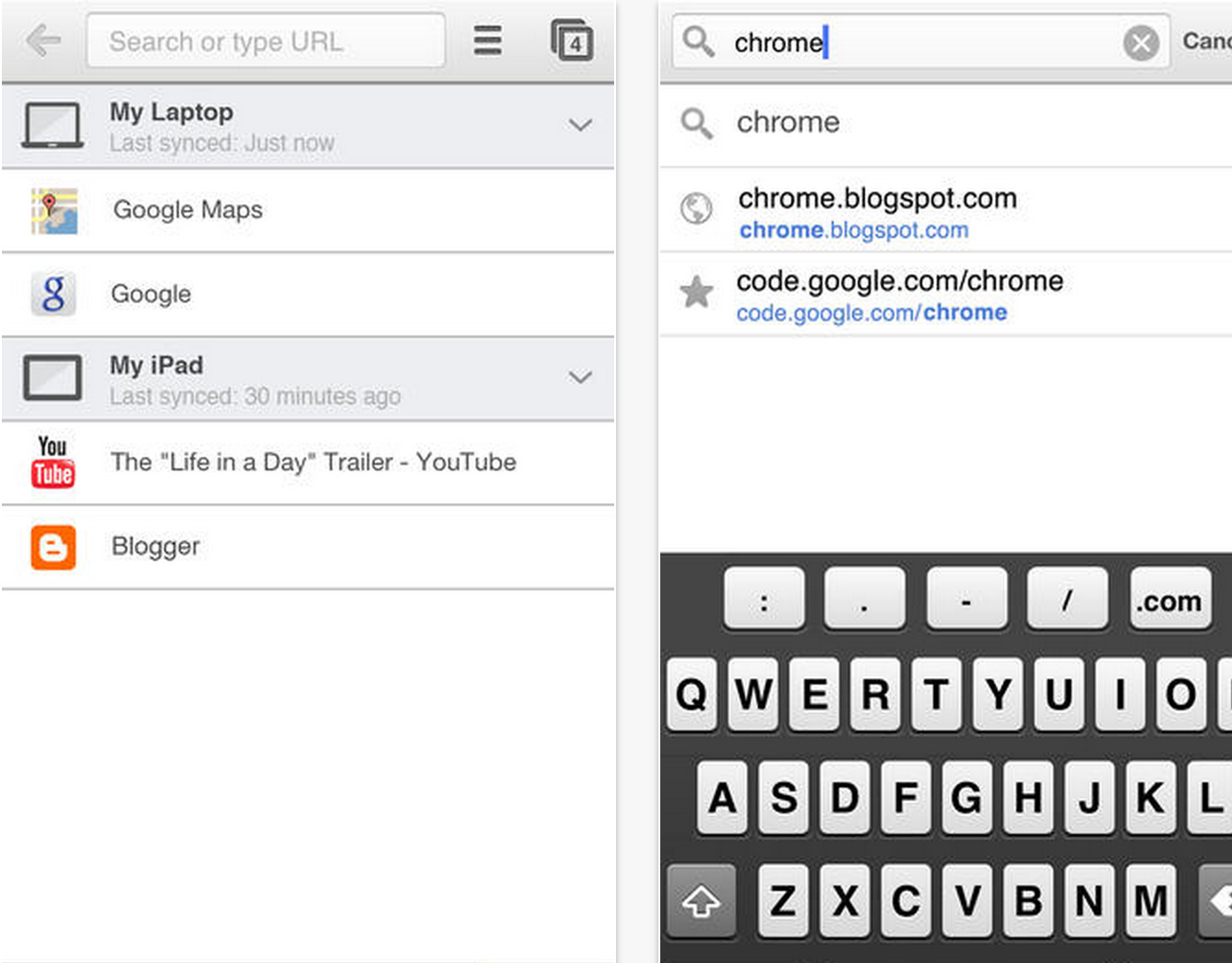Tap the My iPad tablet icon
This screenshot has width=1232, height=963.
53,377
